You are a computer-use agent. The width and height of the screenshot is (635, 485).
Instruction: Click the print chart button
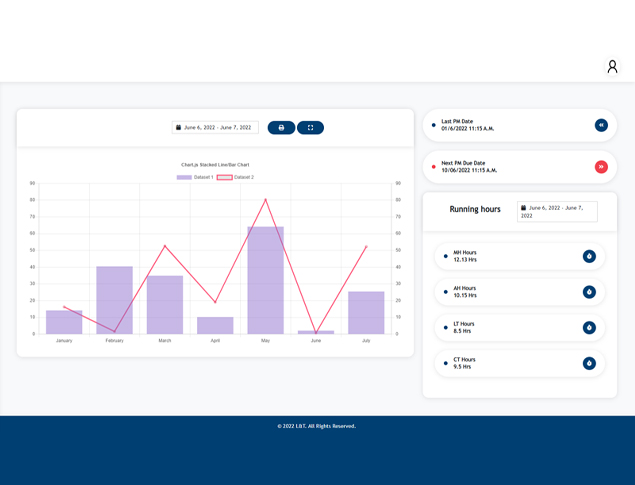pyautogui.click(x=281, y=128)
